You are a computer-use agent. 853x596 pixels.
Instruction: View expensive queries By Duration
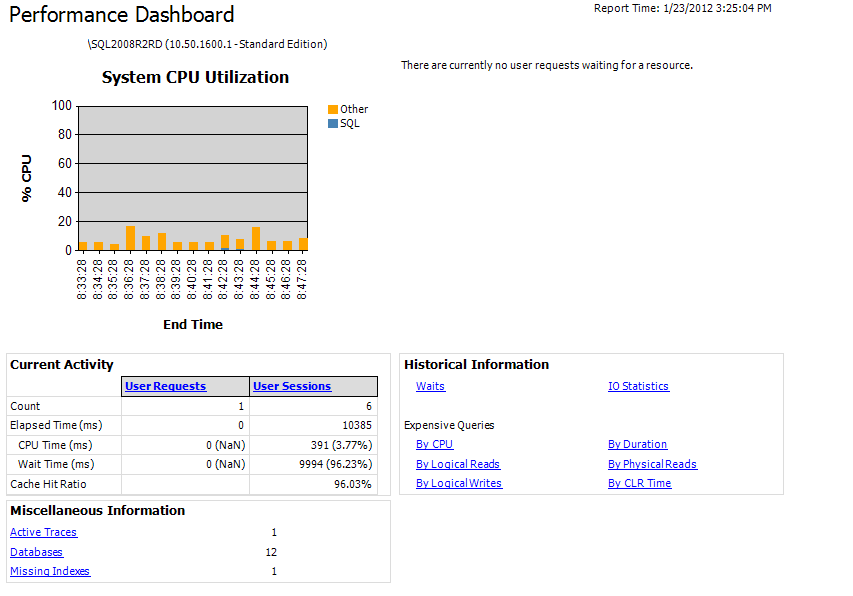(x=637, y=444)
